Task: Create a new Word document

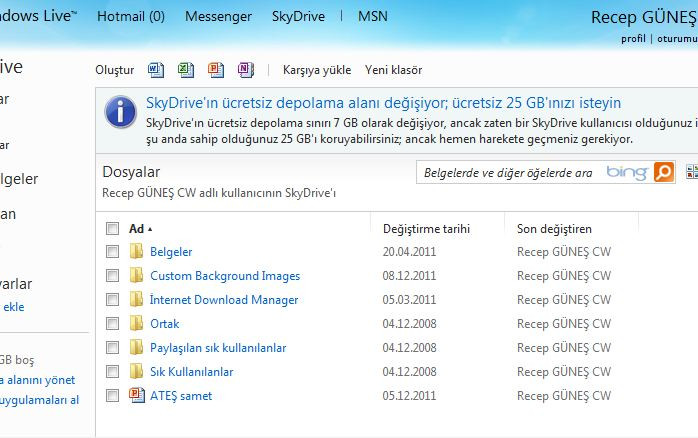Action: pyautogui.click(x=156, y=70)
